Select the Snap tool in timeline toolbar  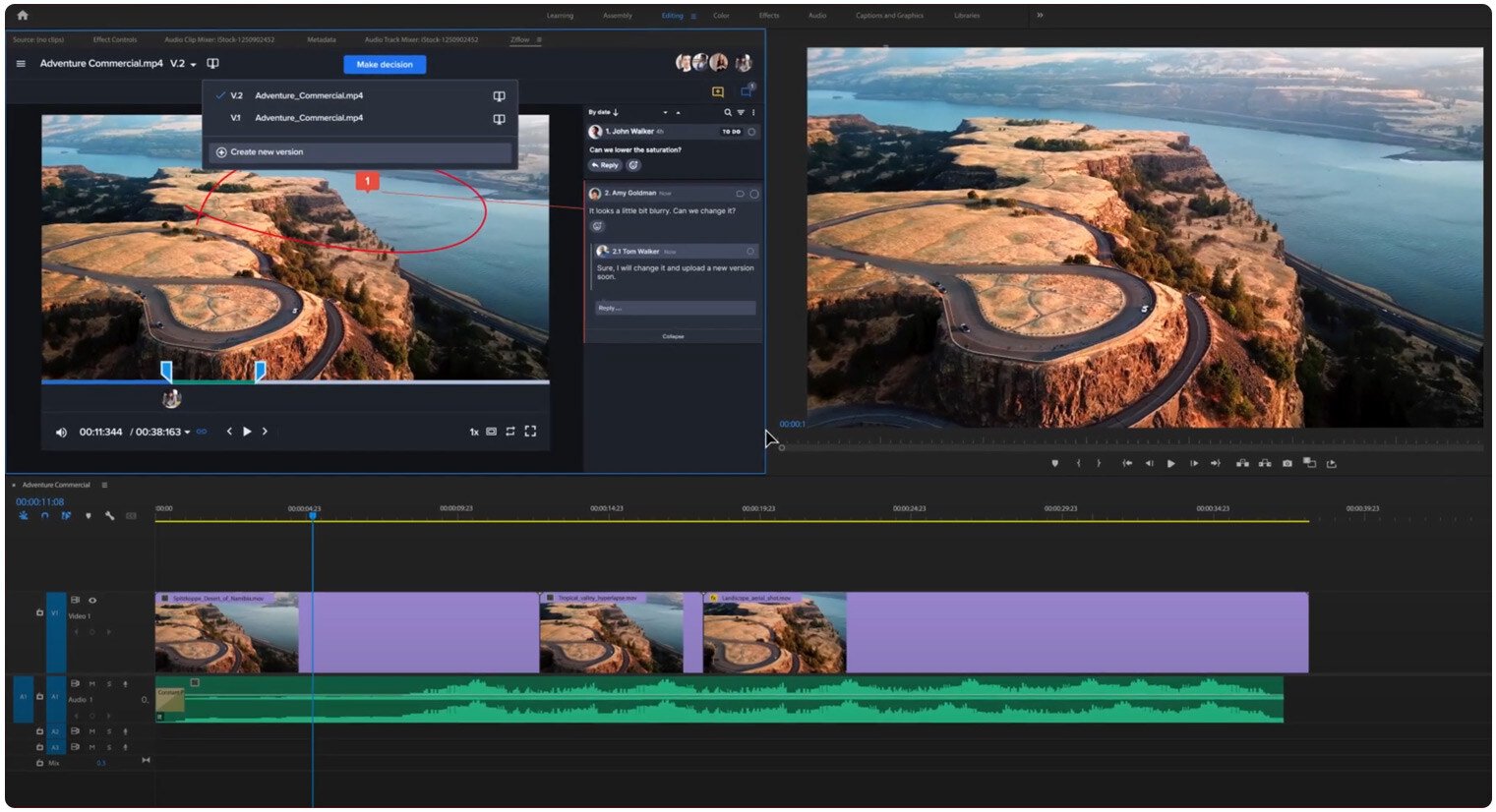[x=45, y=515]
